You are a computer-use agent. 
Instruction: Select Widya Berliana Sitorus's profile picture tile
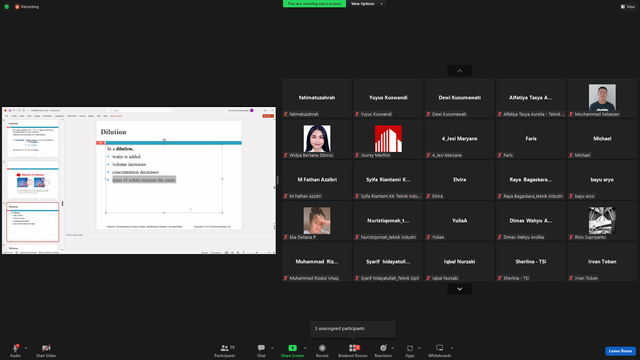317,139
